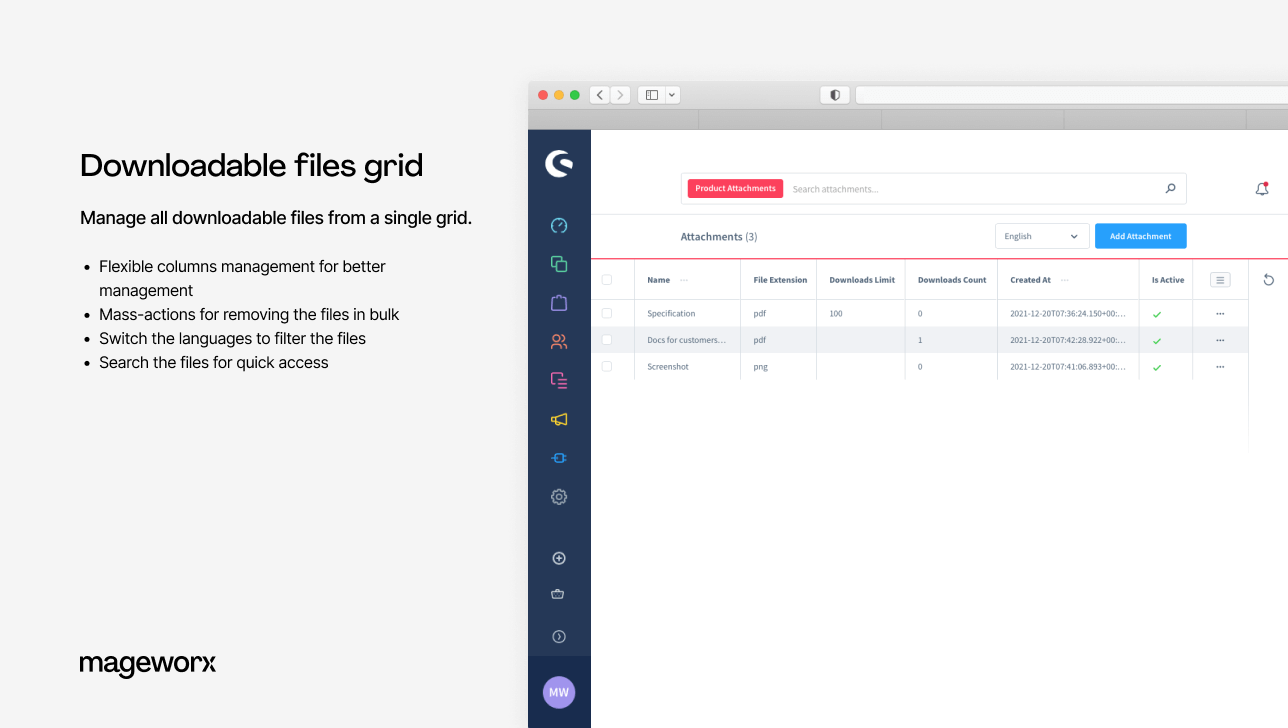
Task: Click the Add Attachment button
Action: coord(1140,237)
